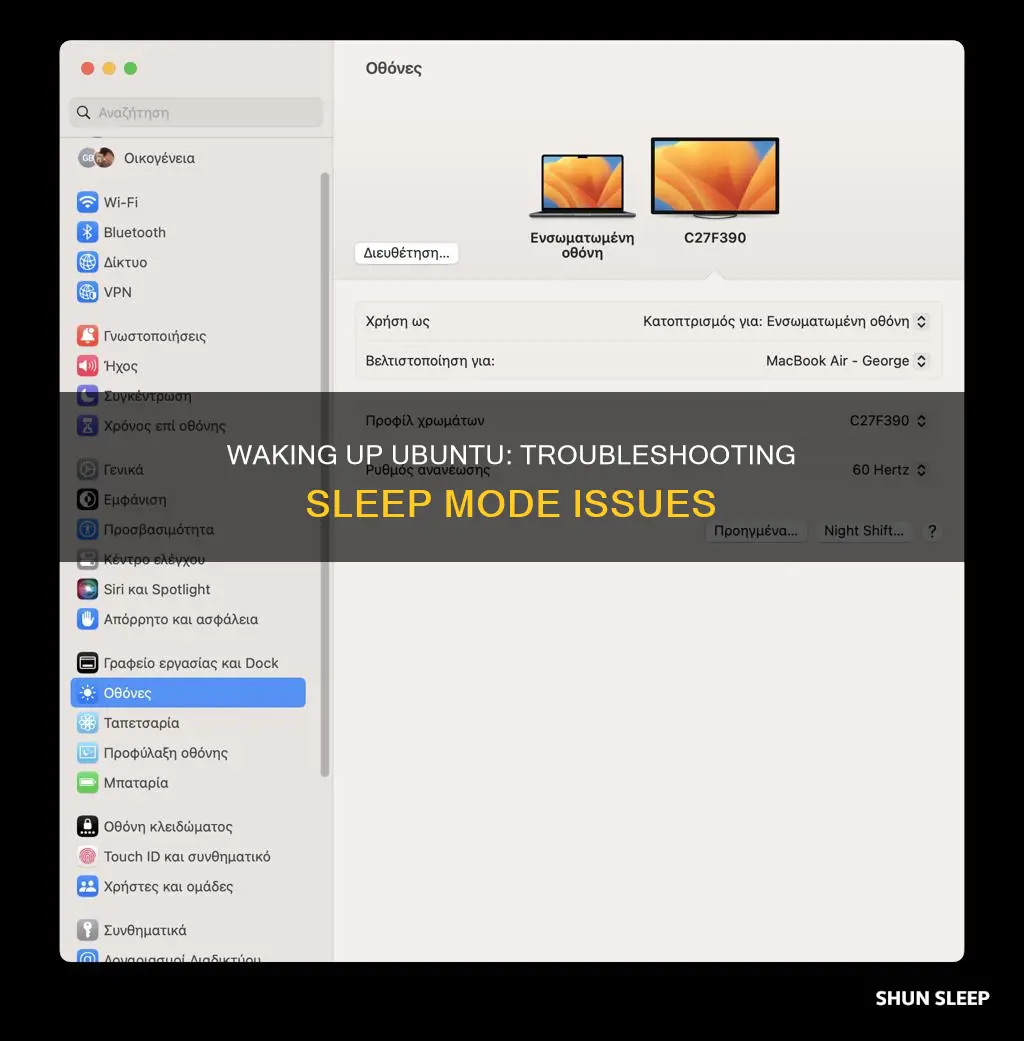This screenshot has width=1024, height=1041.
Task: Select Ταπετσαρία in the sidebar
Action: [141, 722]
